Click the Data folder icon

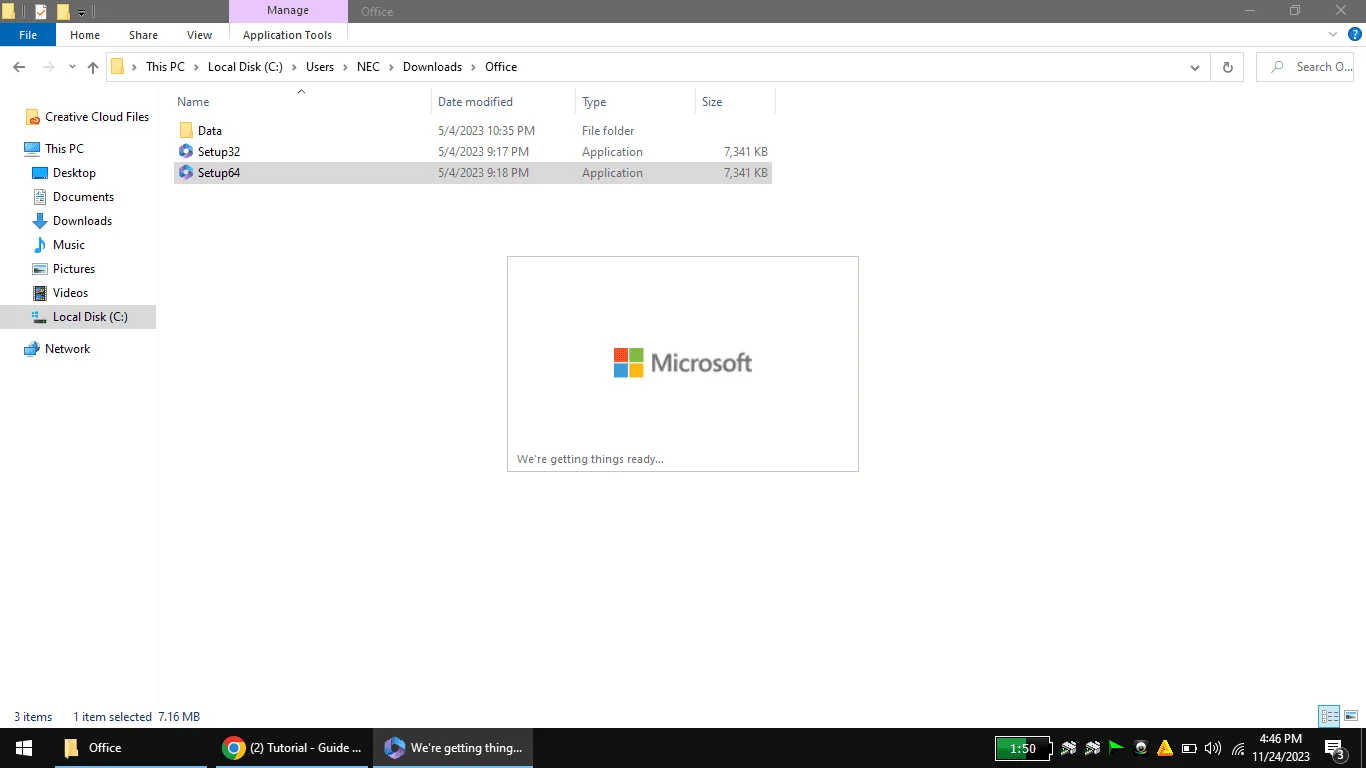pos(186,131)
